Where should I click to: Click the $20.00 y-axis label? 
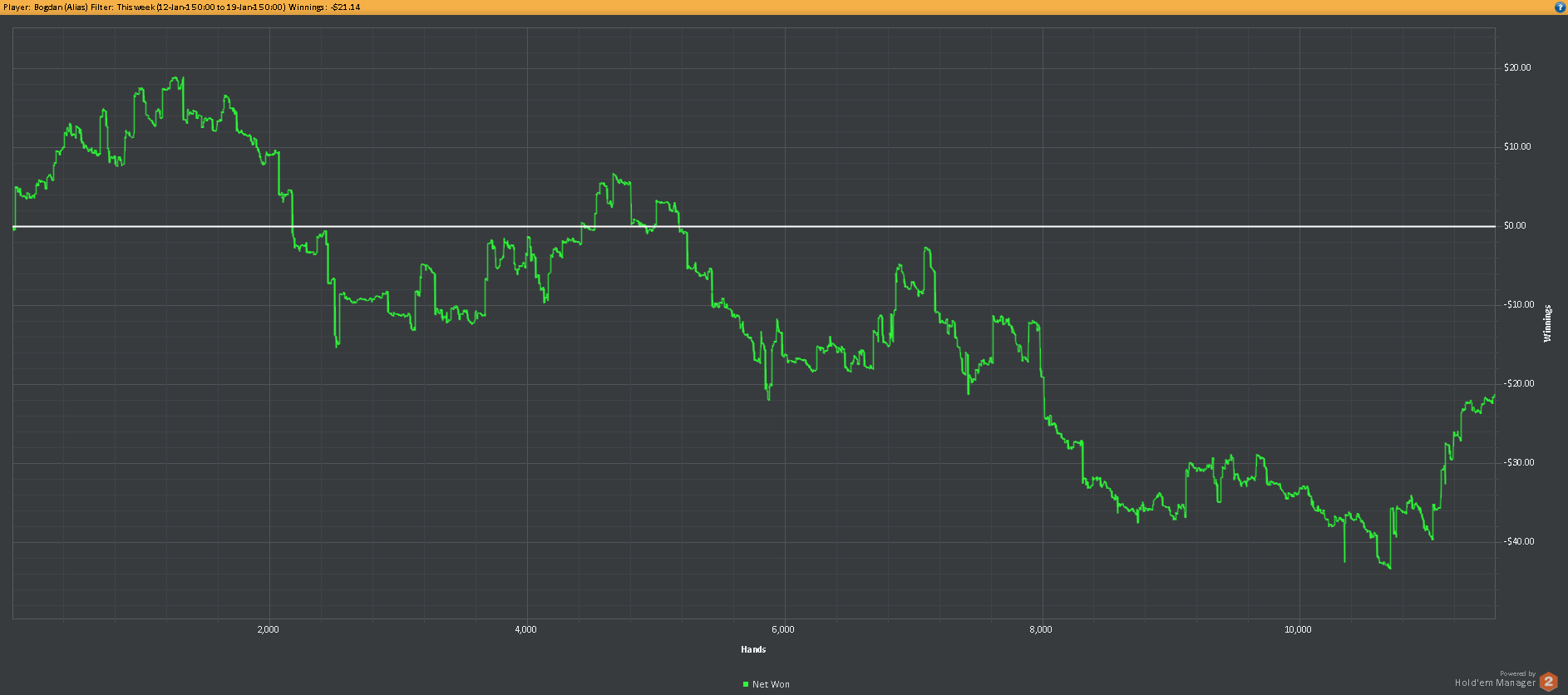pos(1517,68)
